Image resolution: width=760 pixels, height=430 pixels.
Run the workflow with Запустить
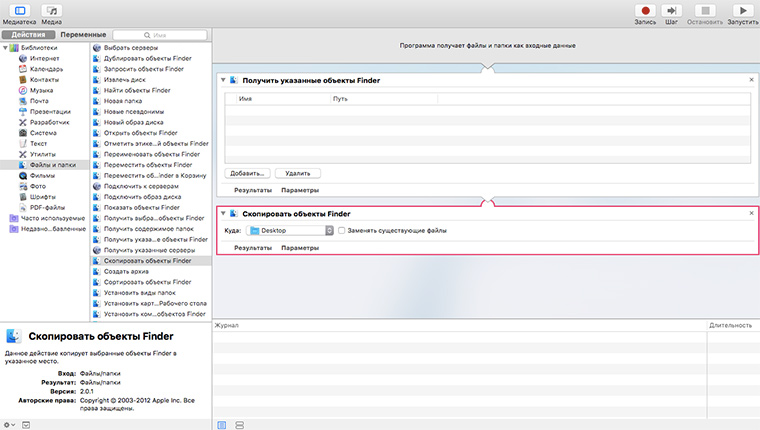743,10
